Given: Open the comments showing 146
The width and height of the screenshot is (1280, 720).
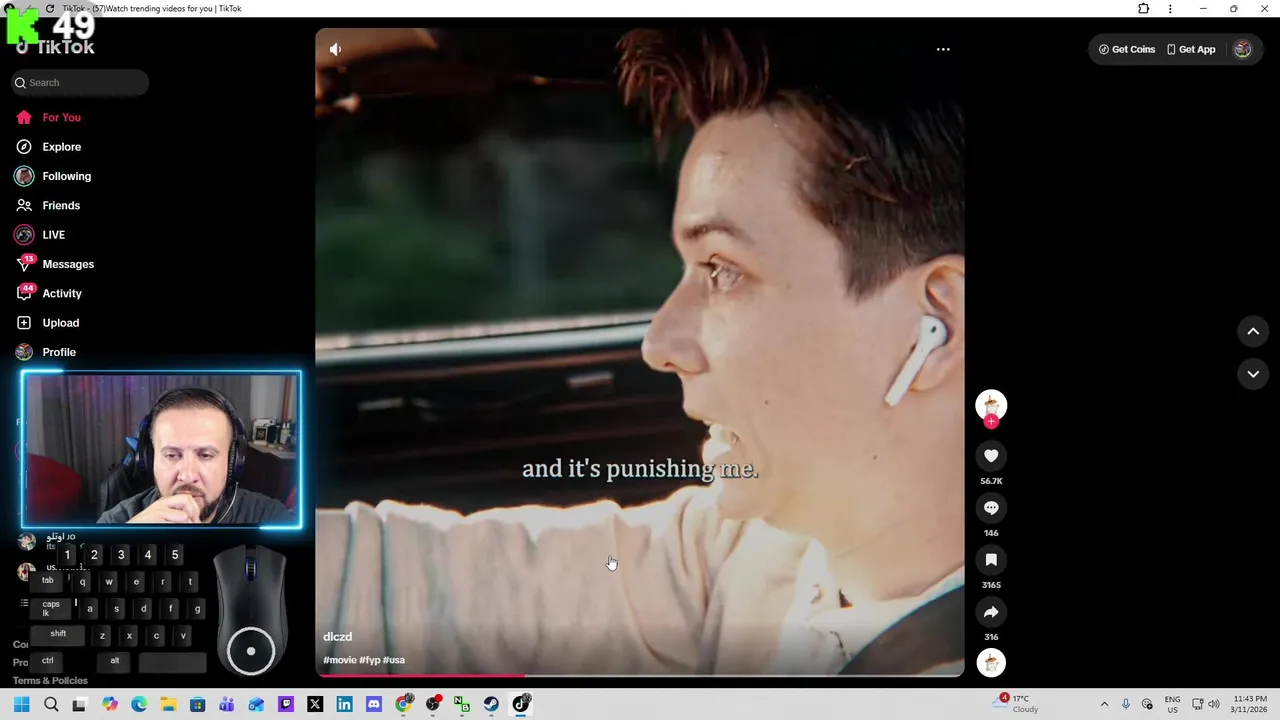Looking at the screenshot, I should (x=991, y=508).
